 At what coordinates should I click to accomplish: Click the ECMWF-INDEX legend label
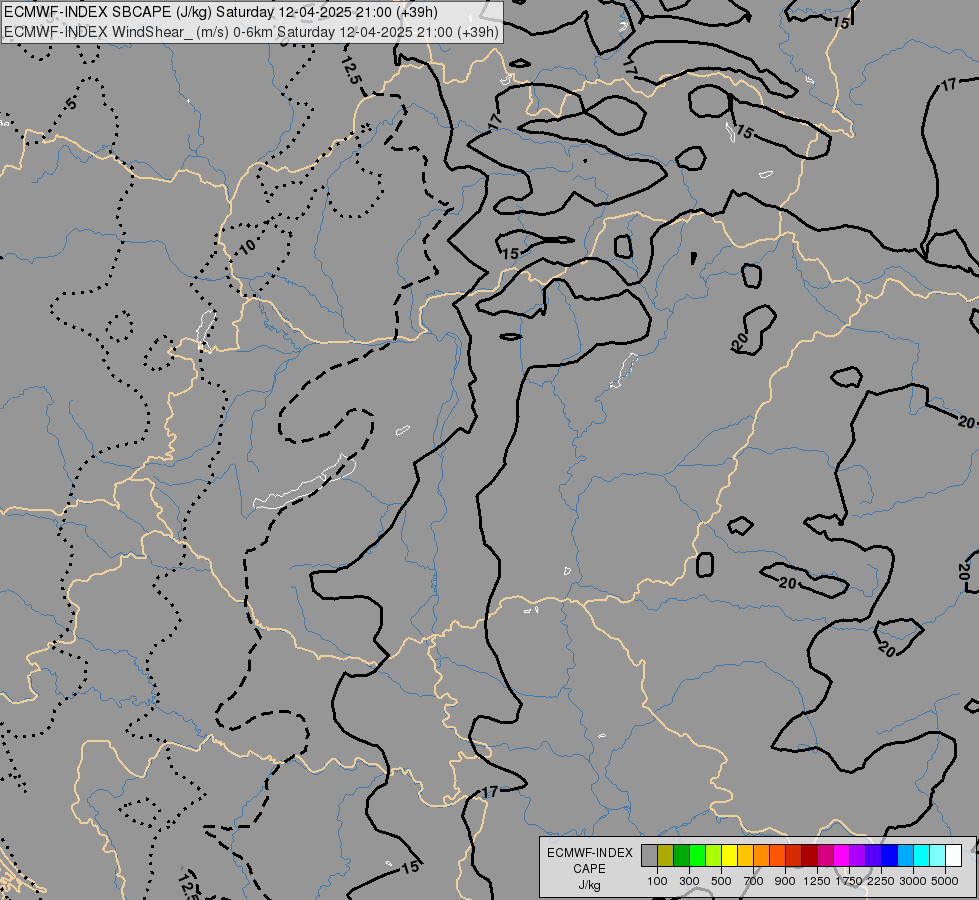tap(589, 853)
